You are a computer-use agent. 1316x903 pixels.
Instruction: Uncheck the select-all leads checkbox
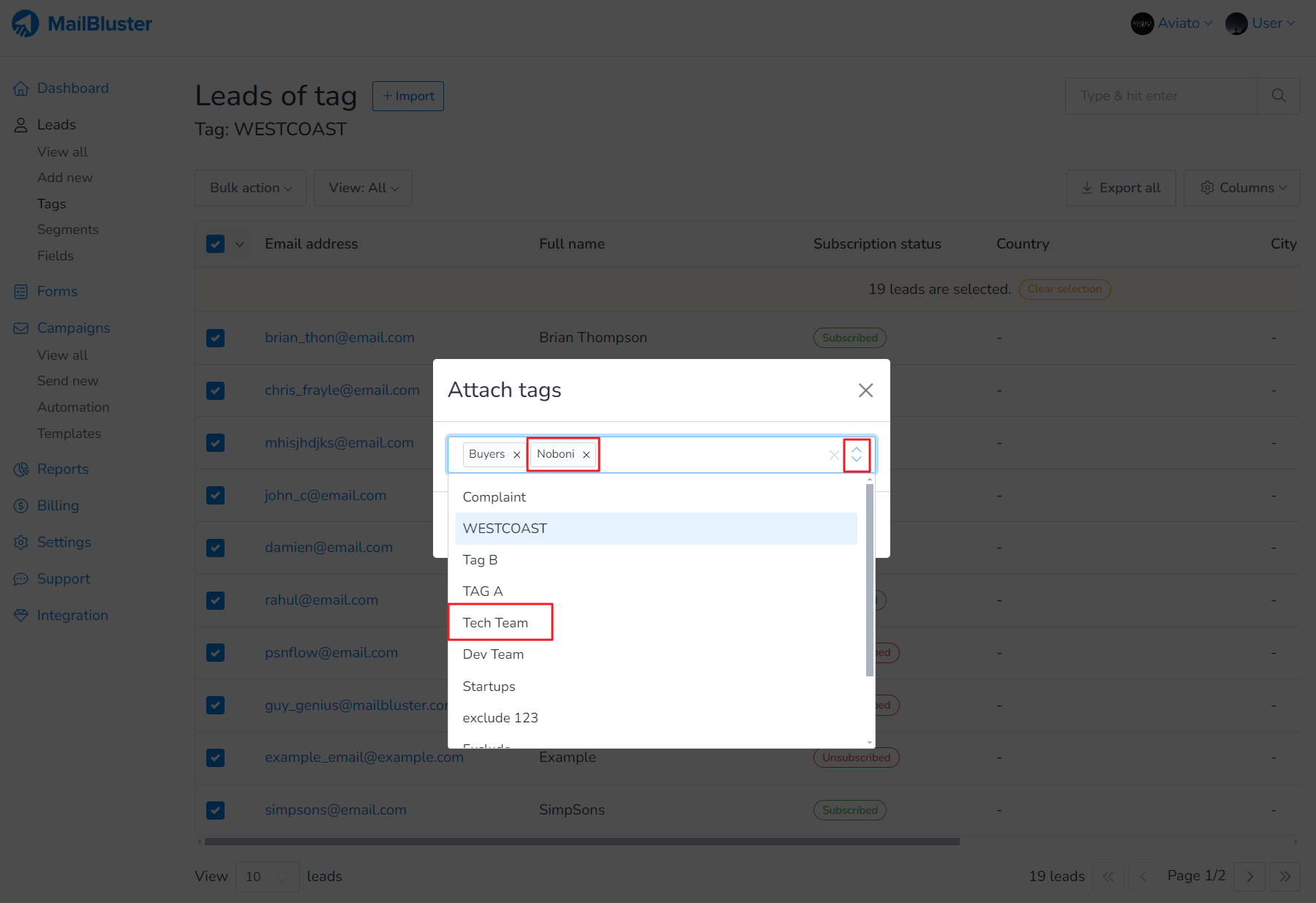215,244
